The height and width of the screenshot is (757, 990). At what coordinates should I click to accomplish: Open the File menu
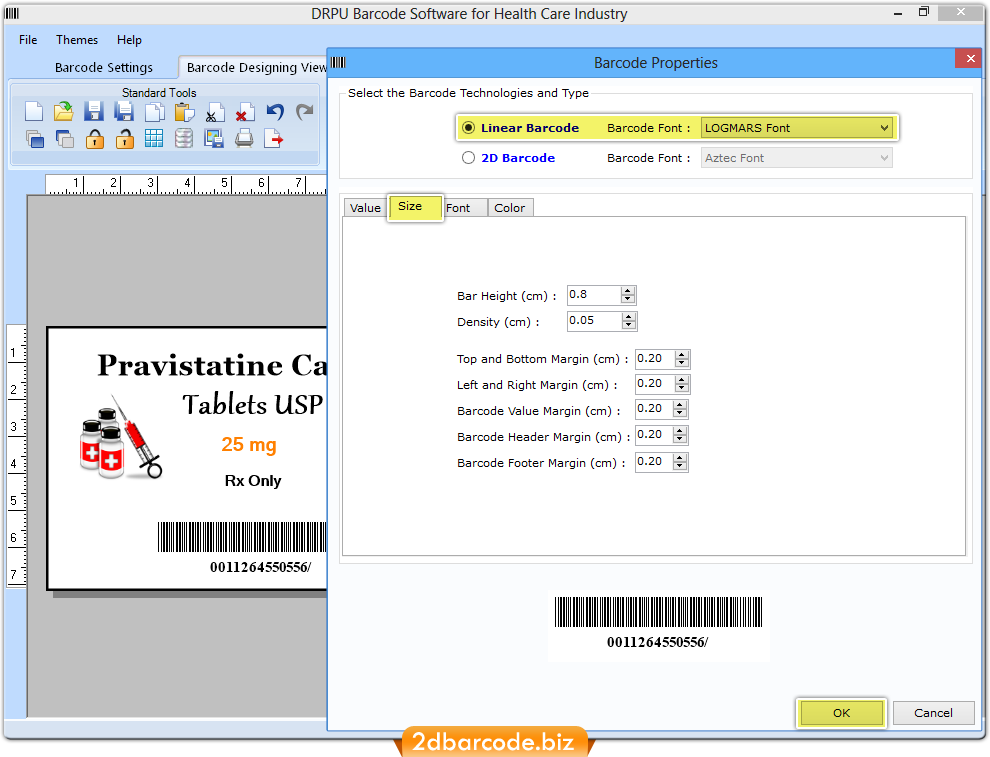(28, 40)
